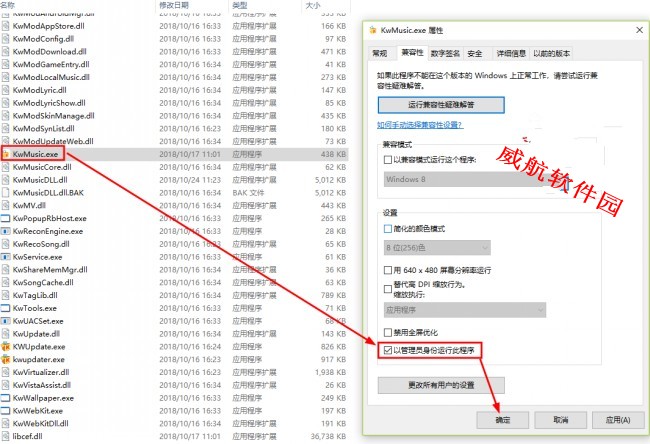Click the KwMV.dll file icon
This screenshot has width=650, height=444.
5,206
